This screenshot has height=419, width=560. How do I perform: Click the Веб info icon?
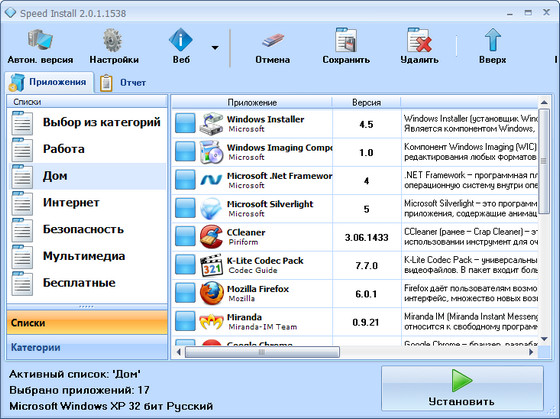(181, 39)
